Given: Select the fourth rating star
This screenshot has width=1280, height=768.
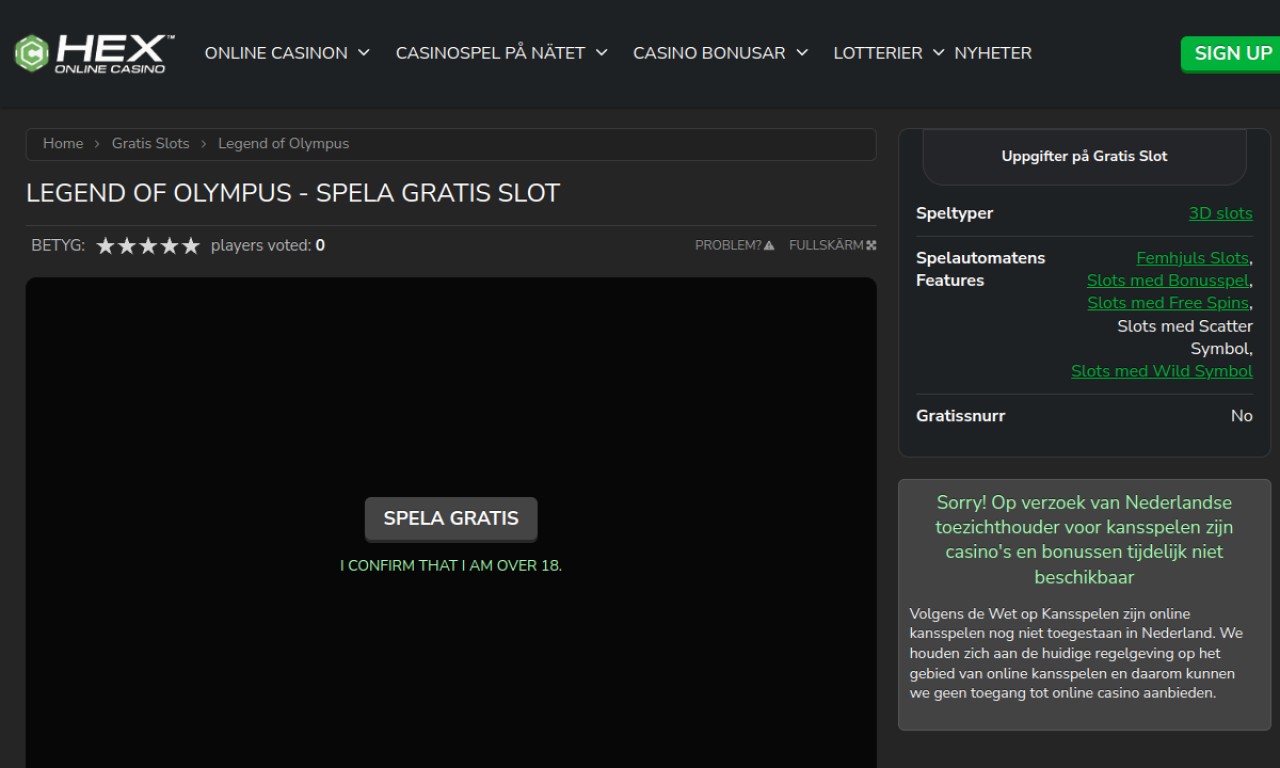Looking at the screenshot, I should pos(170,246).
